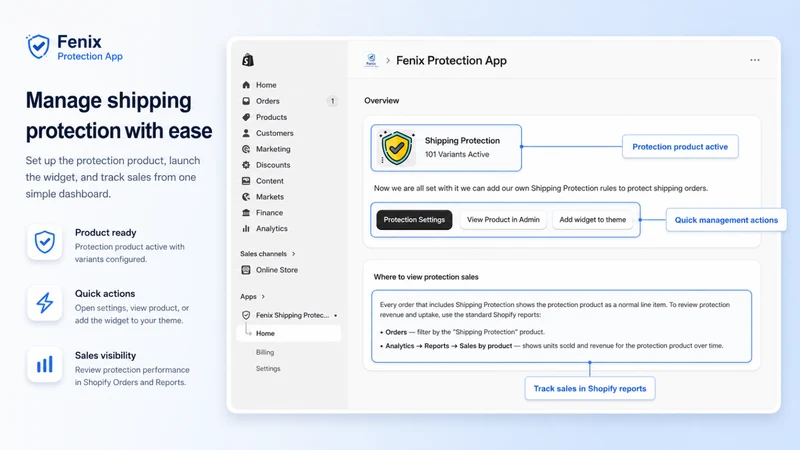Screen dimensions: 800x450
Task: Click View Product in Admin button
Action: [x=503, y=220]
